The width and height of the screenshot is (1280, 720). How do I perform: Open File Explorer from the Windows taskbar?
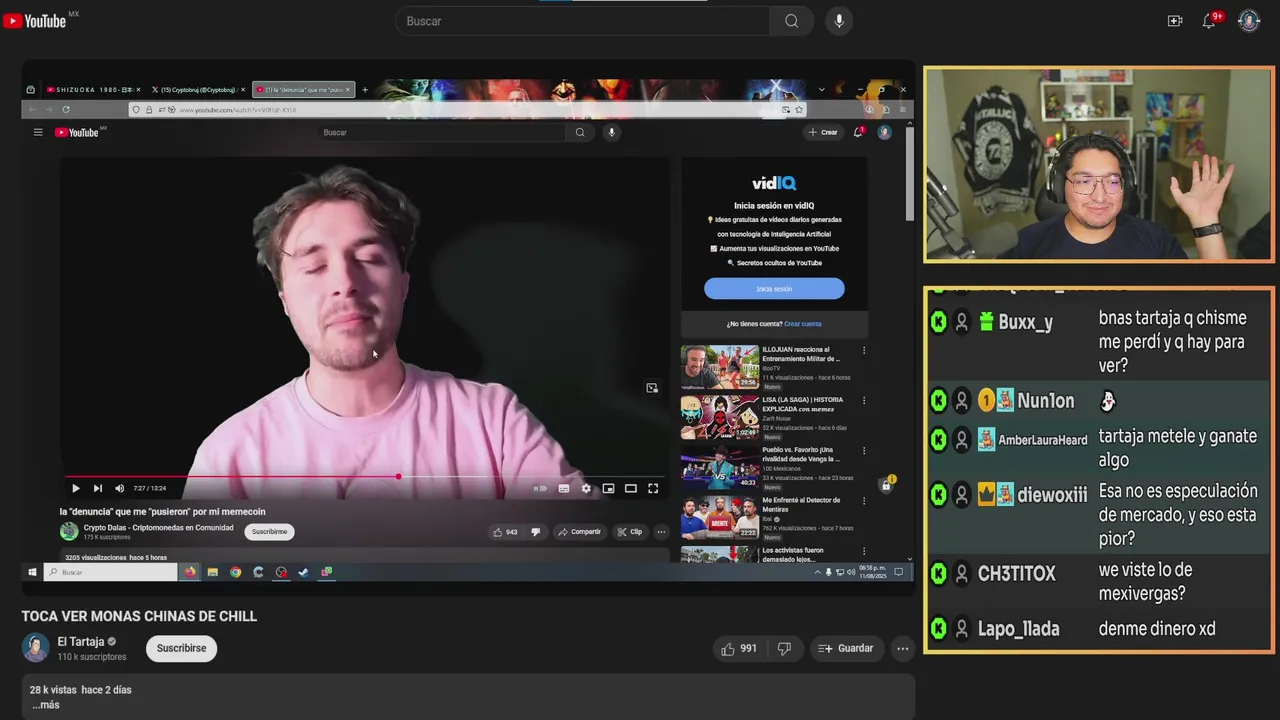coord(213,572)
